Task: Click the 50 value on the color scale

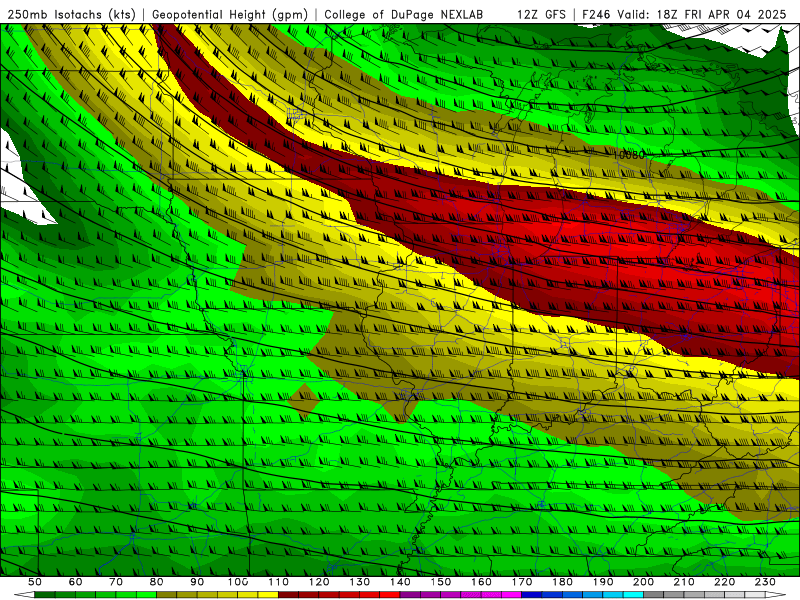Action: [x=35, y=582]
